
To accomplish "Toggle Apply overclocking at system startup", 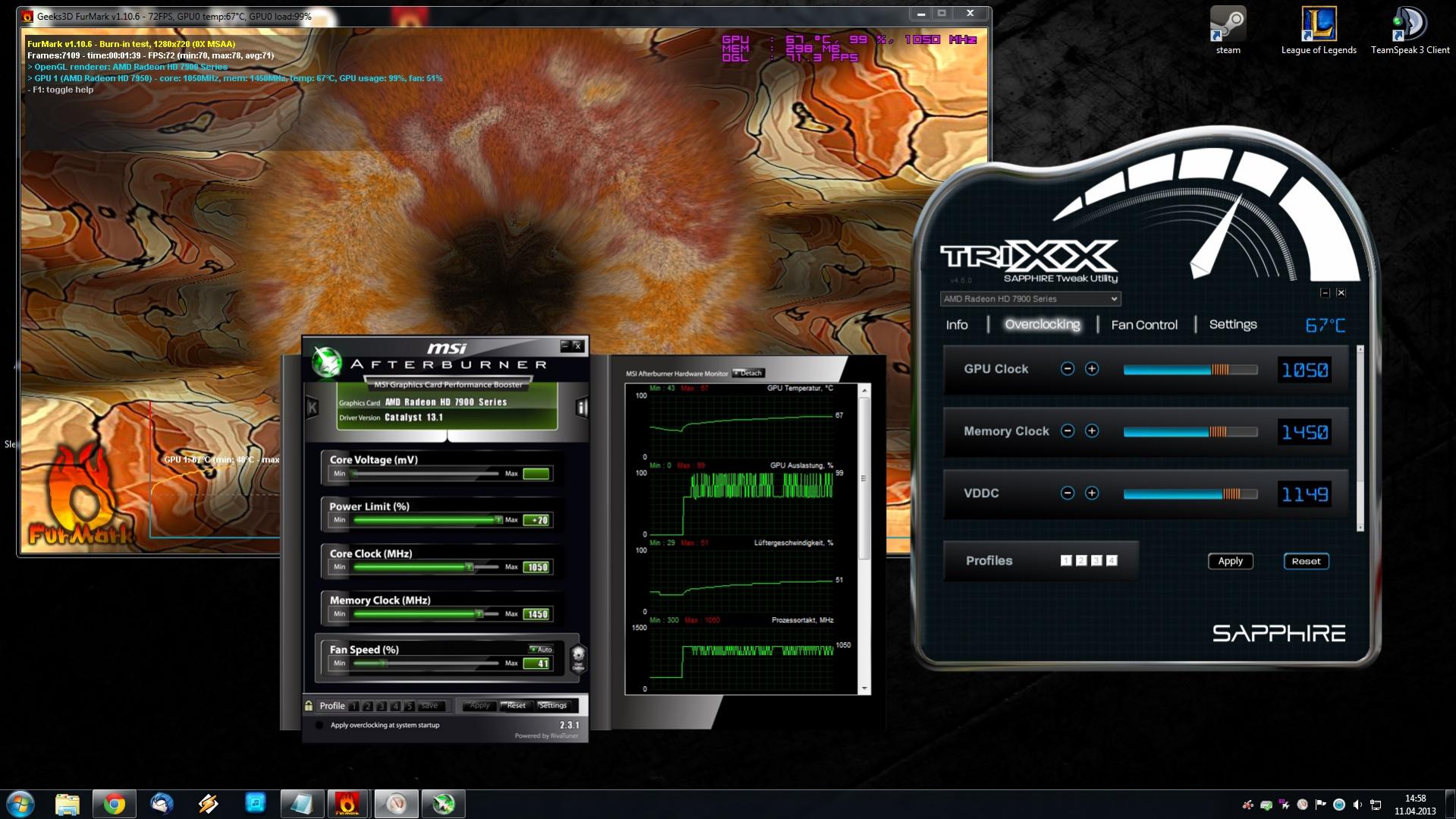I will point(319,725).
